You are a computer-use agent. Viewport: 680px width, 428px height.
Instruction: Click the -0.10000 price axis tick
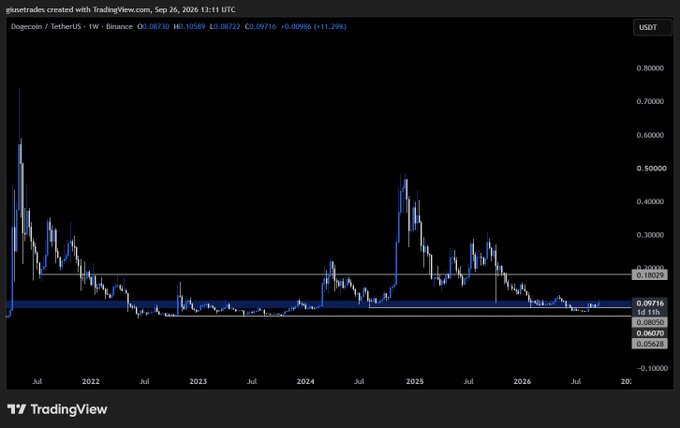coord(652,368)
